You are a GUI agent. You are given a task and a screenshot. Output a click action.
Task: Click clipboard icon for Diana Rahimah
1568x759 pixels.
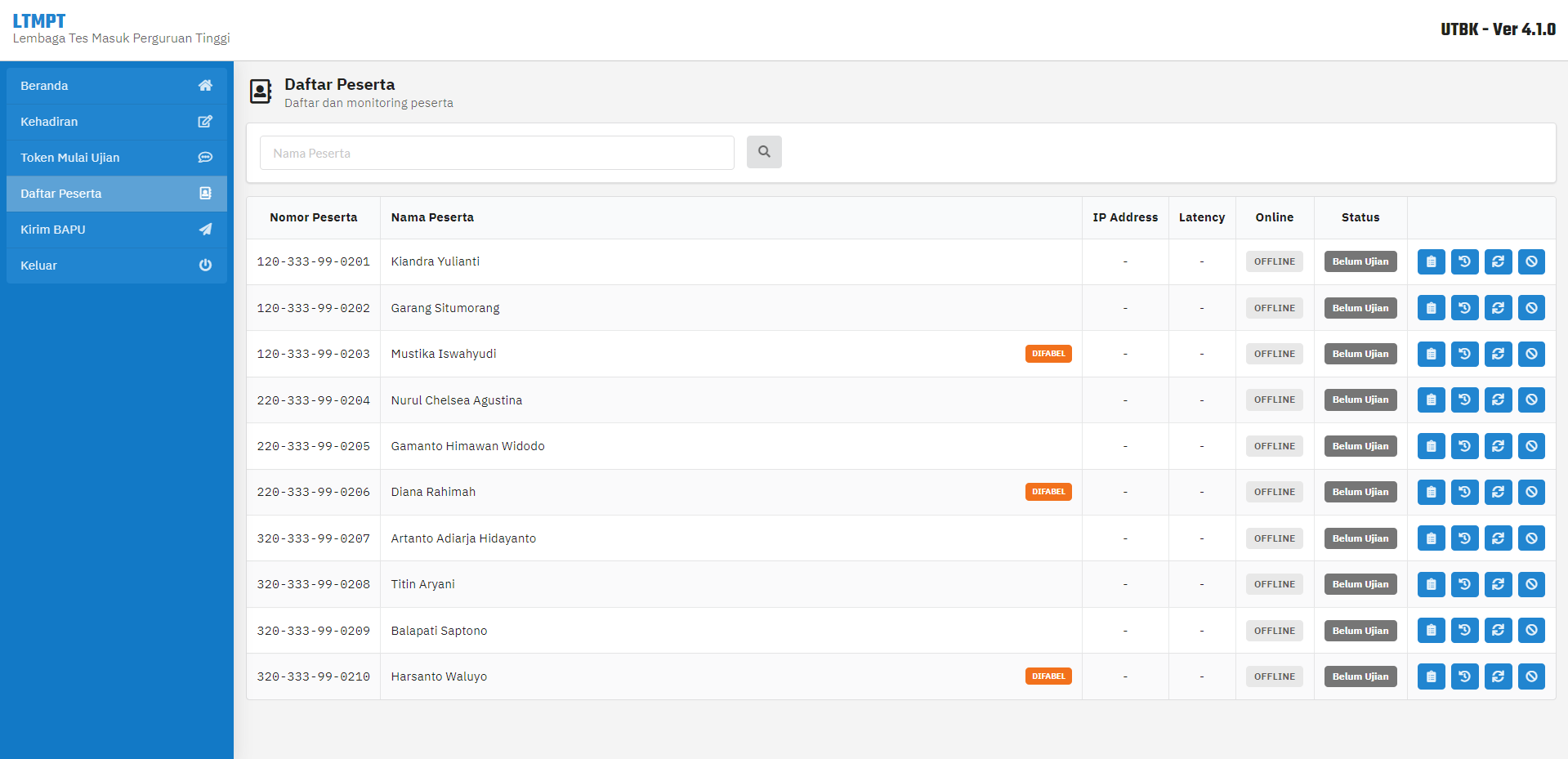click(x=1431, y=492)
